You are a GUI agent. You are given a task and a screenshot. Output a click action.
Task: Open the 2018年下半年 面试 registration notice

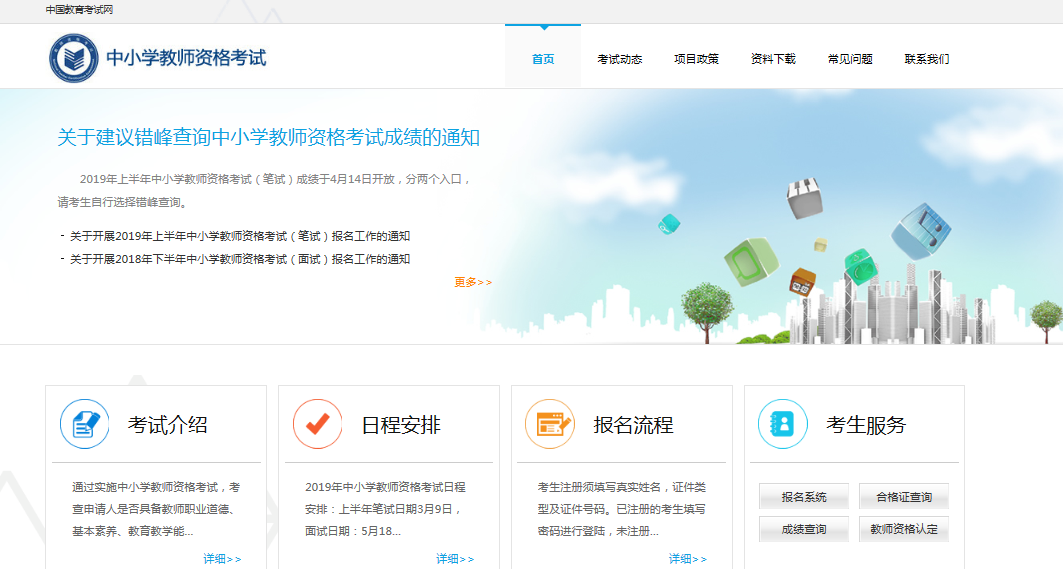pos(239,259)
